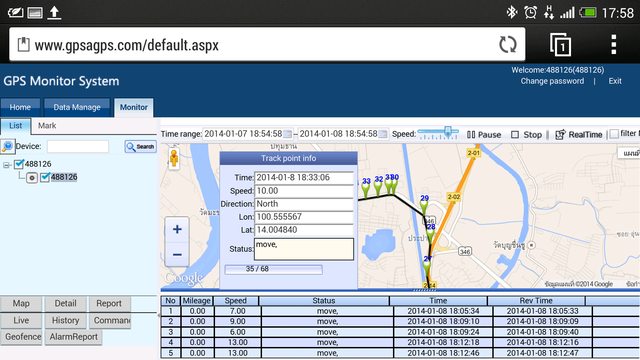Screen dimensions: 640x360
Task: Click the Search device button
Action: pyautogui.click(x=140, y=147)
